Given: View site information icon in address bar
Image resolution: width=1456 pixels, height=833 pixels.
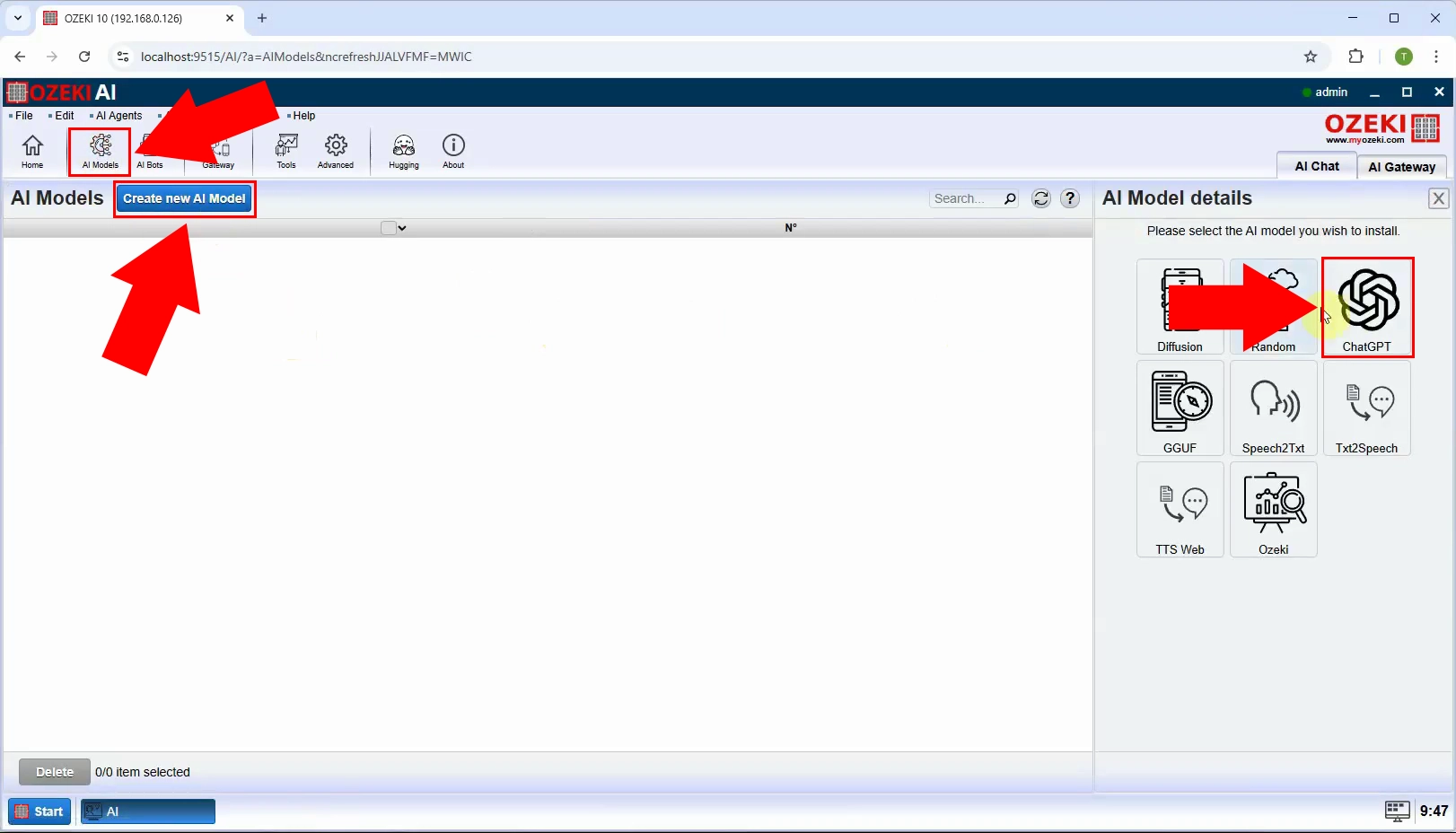Looking at the screenshot, I should coord(123,57).
